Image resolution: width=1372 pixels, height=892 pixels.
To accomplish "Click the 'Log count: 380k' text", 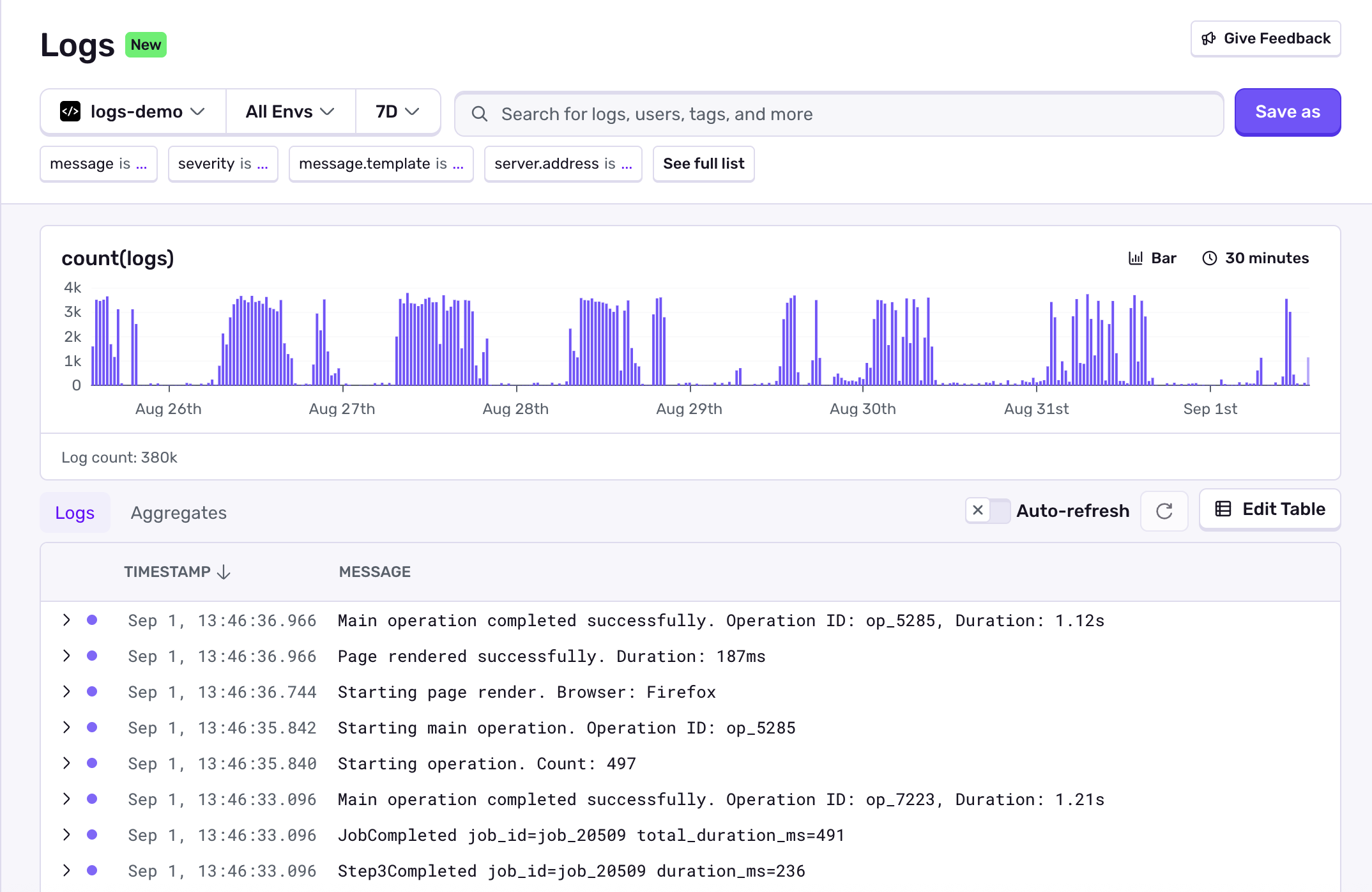I will (119, 458).
